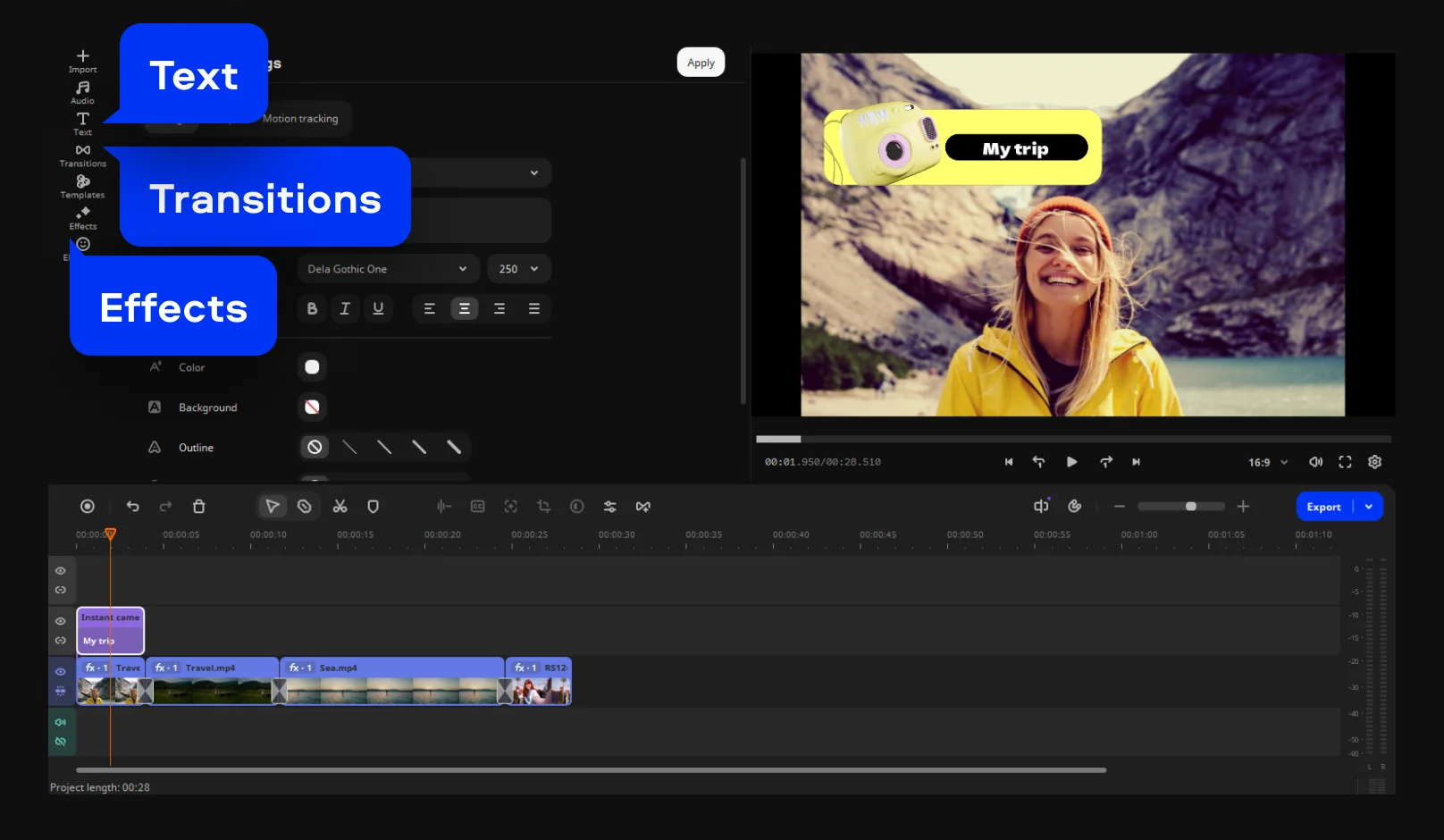The height and width of the screenshot is (840, 1444).
Task: Open the Import section in sidebar
Action: (83, 61)
